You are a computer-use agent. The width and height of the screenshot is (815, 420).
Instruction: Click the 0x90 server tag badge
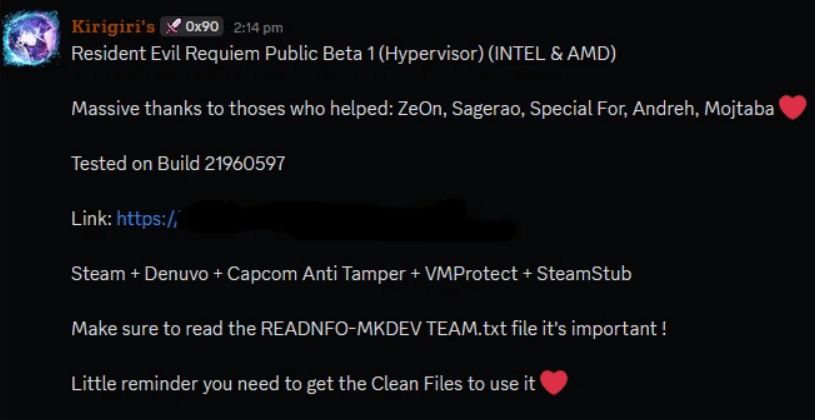pyautogui.click(x=192, y=27)
